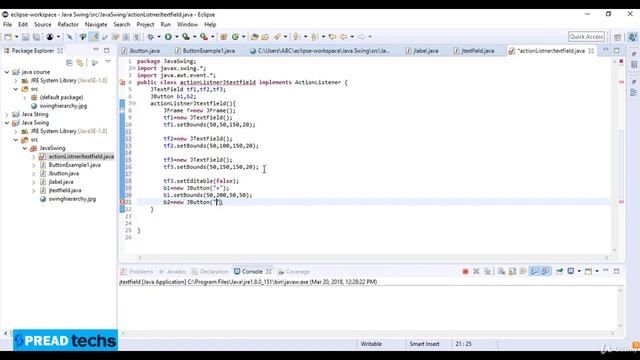Click the Save All toolbar icon

[36, 37]
